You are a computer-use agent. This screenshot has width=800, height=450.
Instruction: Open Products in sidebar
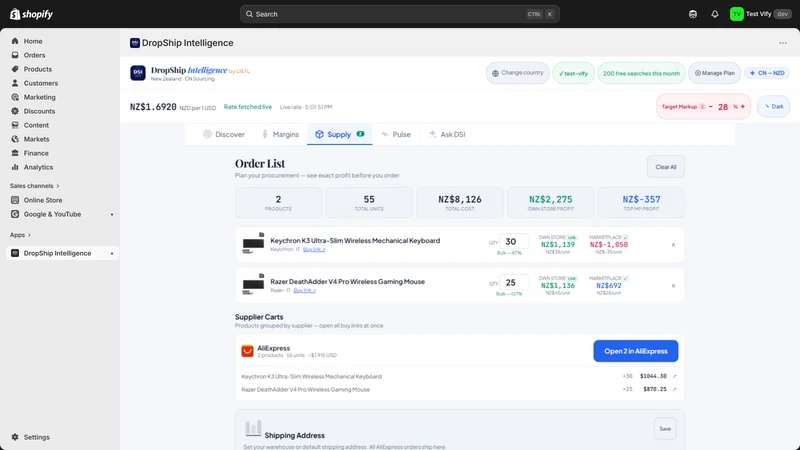click(x=37, y=69)
